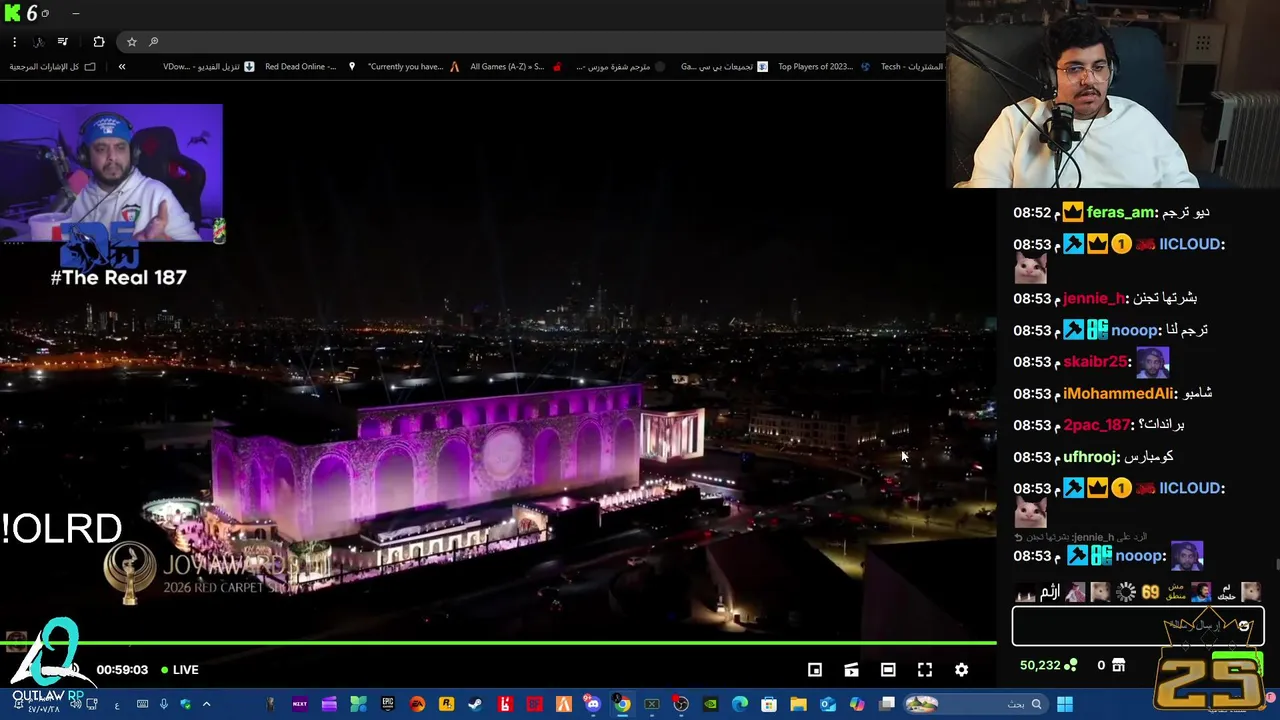Open Outlook from the taskbar
This screenshot has height=720, width=1280.
point(828,704)
